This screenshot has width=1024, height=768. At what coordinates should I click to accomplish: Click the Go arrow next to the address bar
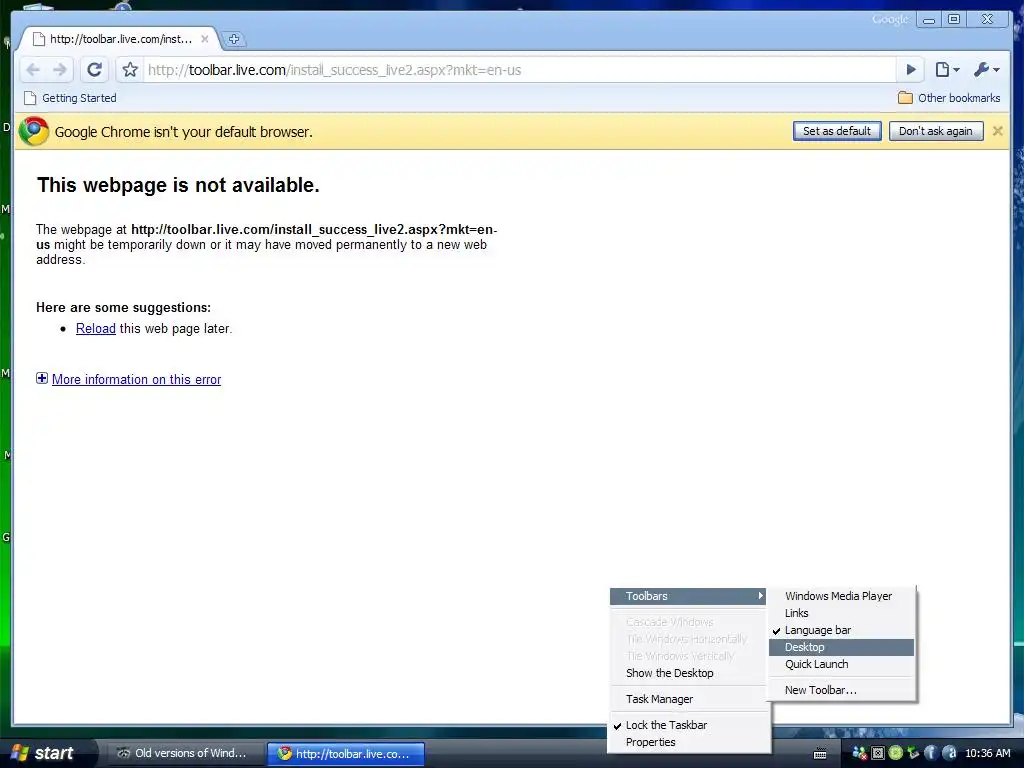coord(911,70)
